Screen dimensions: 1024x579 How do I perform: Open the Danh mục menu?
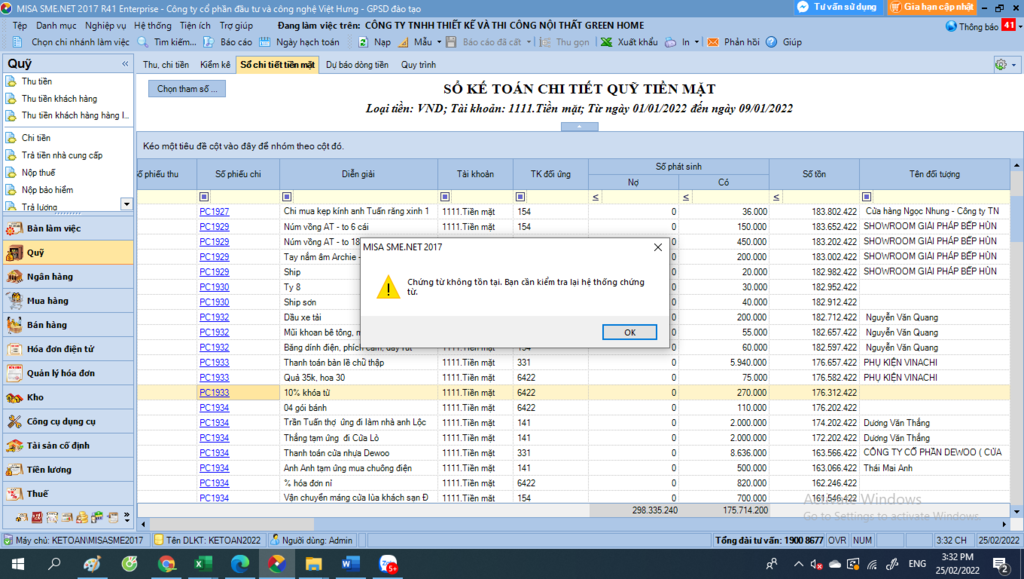(56, 25)
